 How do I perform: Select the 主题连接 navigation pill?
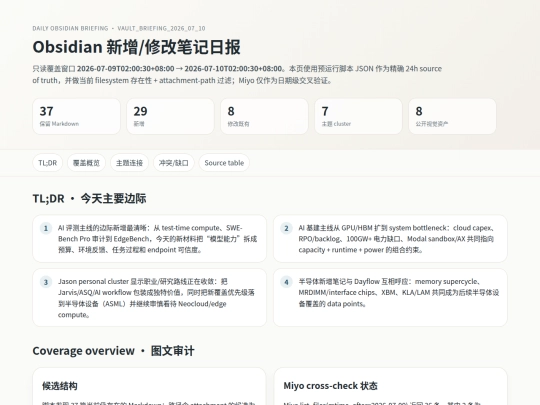pyautogui.click(x=129, y=163)
